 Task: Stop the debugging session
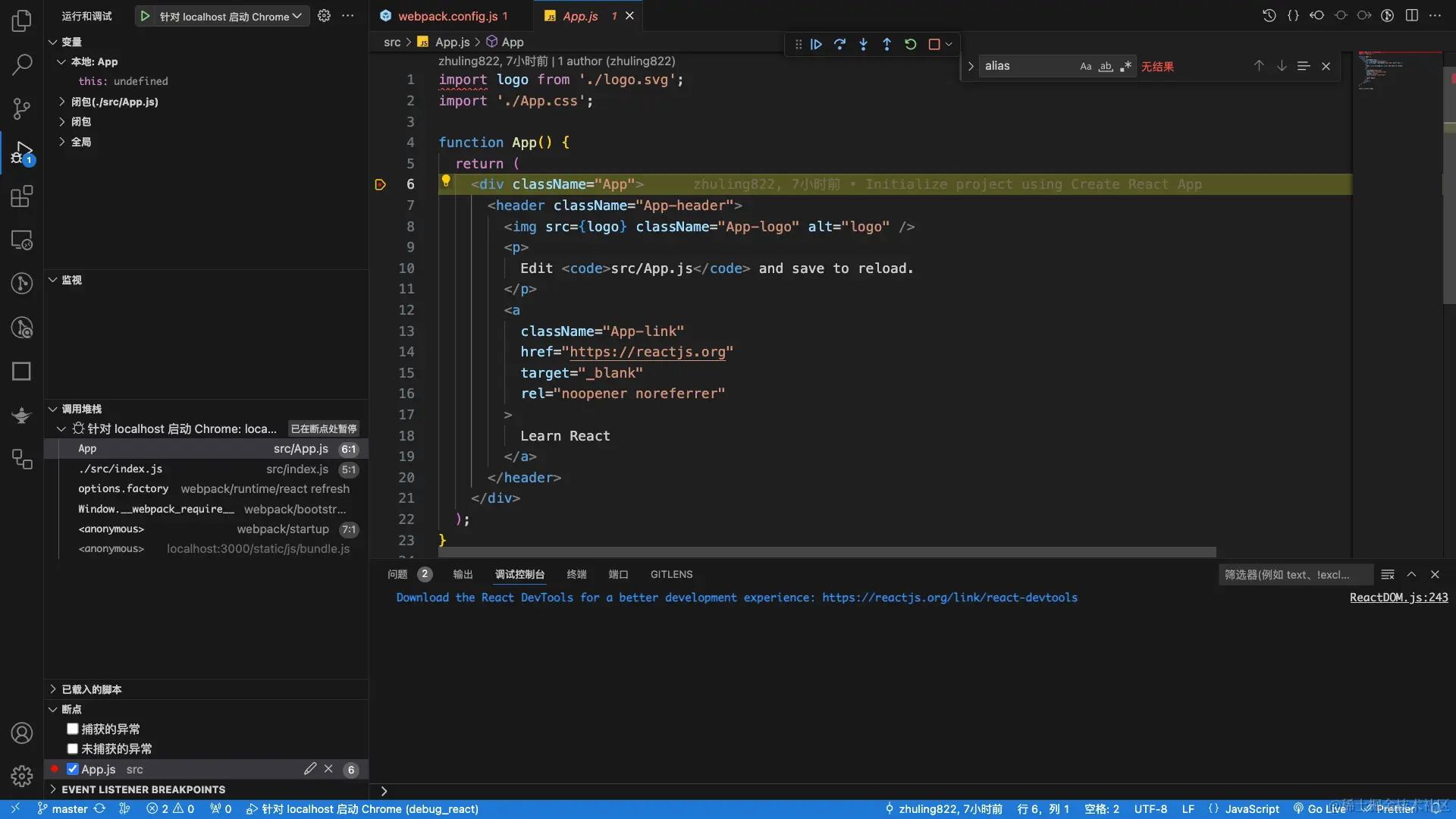coord(934,44)
